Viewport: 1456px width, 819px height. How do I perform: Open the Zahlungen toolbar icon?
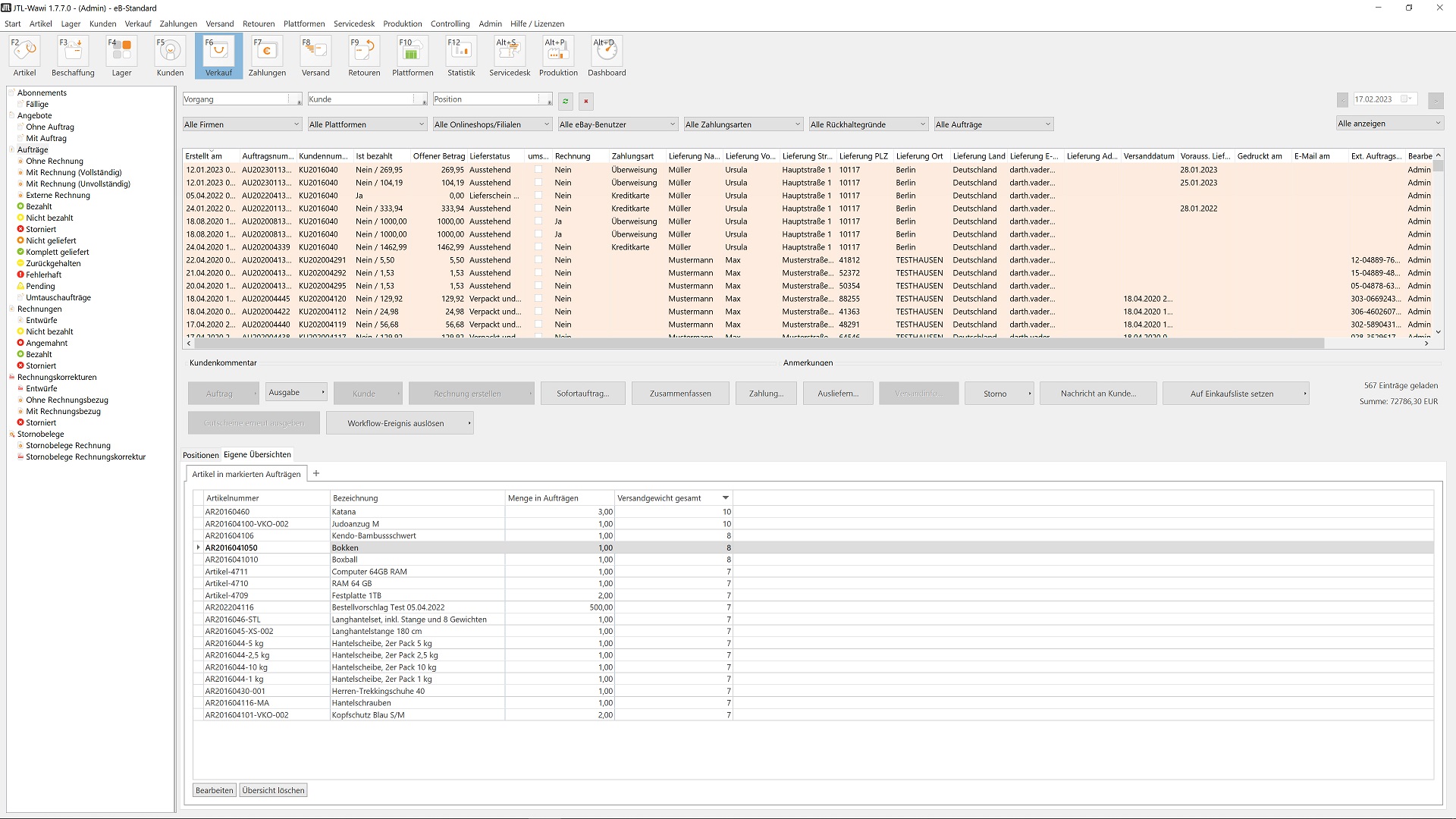267,56
